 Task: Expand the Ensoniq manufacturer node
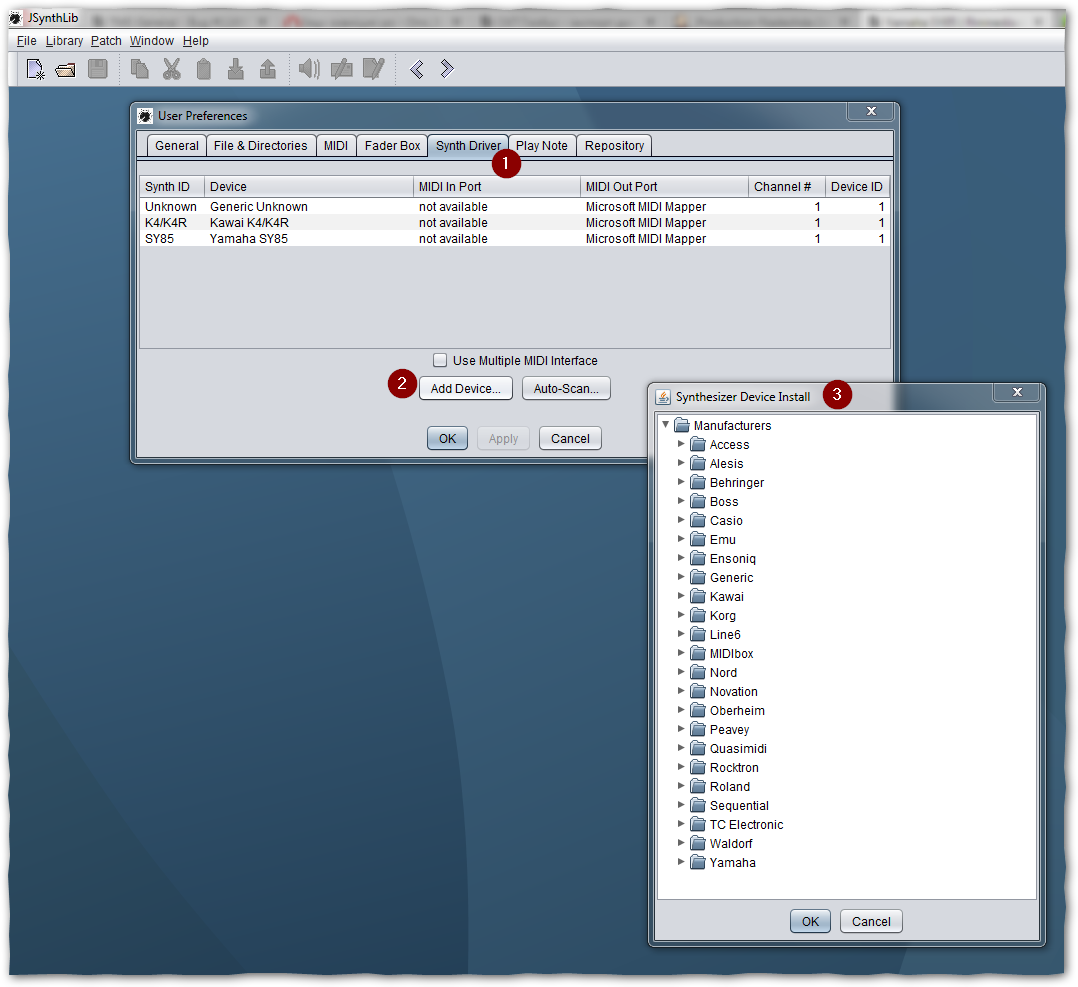[x=681, y=558]
